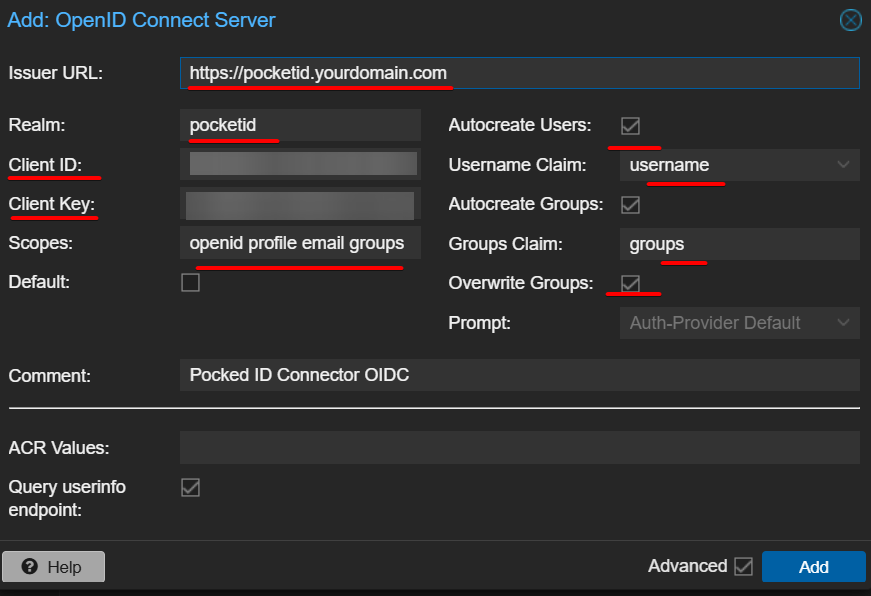Open the Username Claim dropdown
This screenshot has width=871, height=596.
click(843, 165)
